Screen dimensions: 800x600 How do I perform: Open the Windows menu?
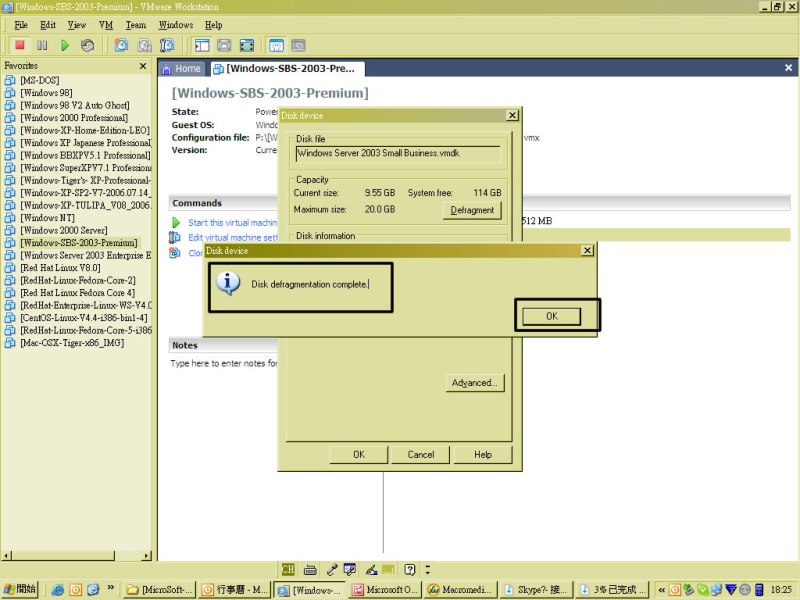tap(176, 25)
